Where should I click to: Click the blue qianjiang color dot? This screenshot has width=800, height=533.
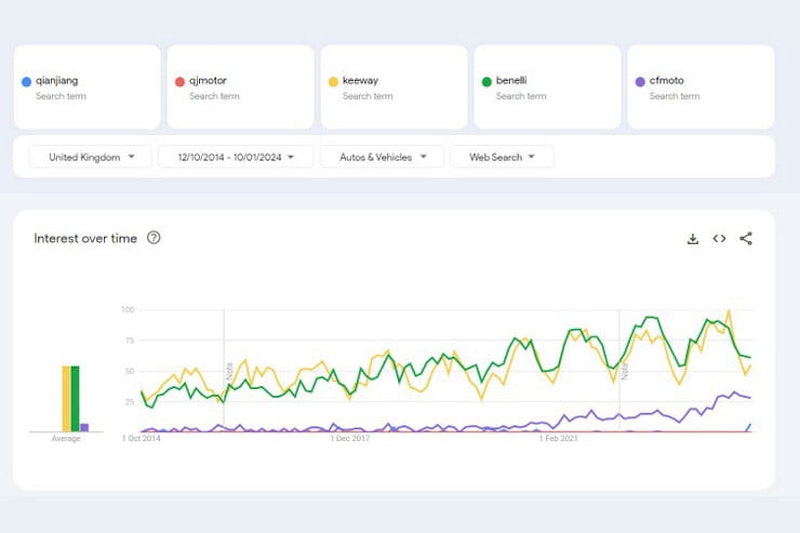pyautogui.click(x=27, y=82)
